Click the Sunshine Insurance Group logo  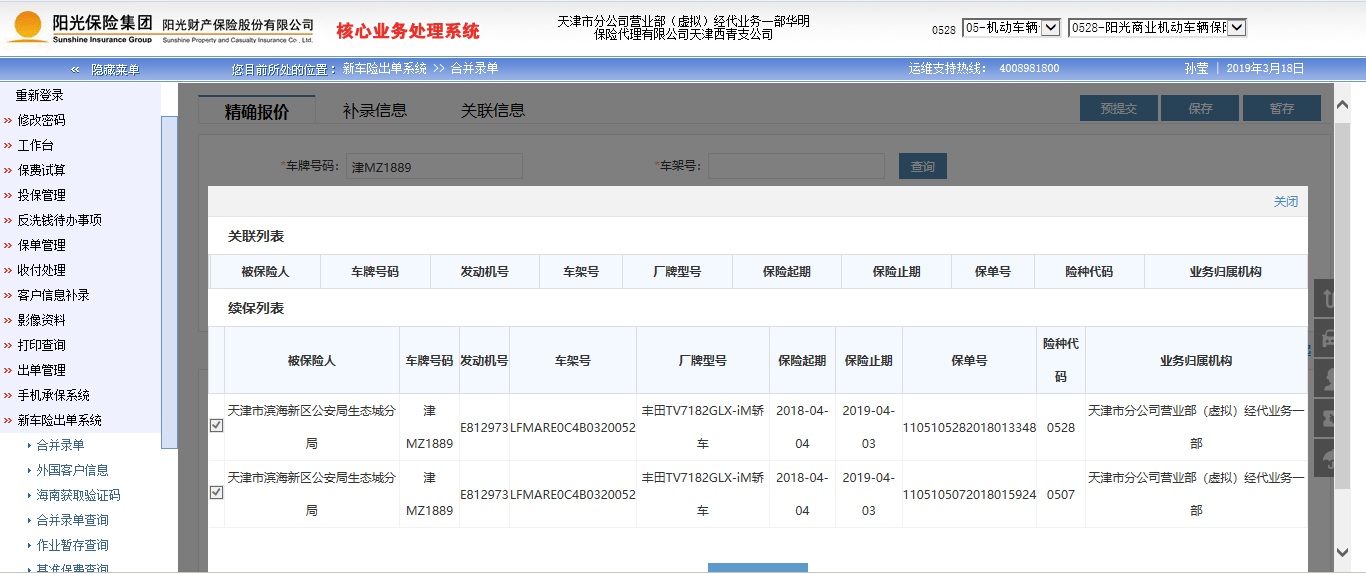pos(80,27)
